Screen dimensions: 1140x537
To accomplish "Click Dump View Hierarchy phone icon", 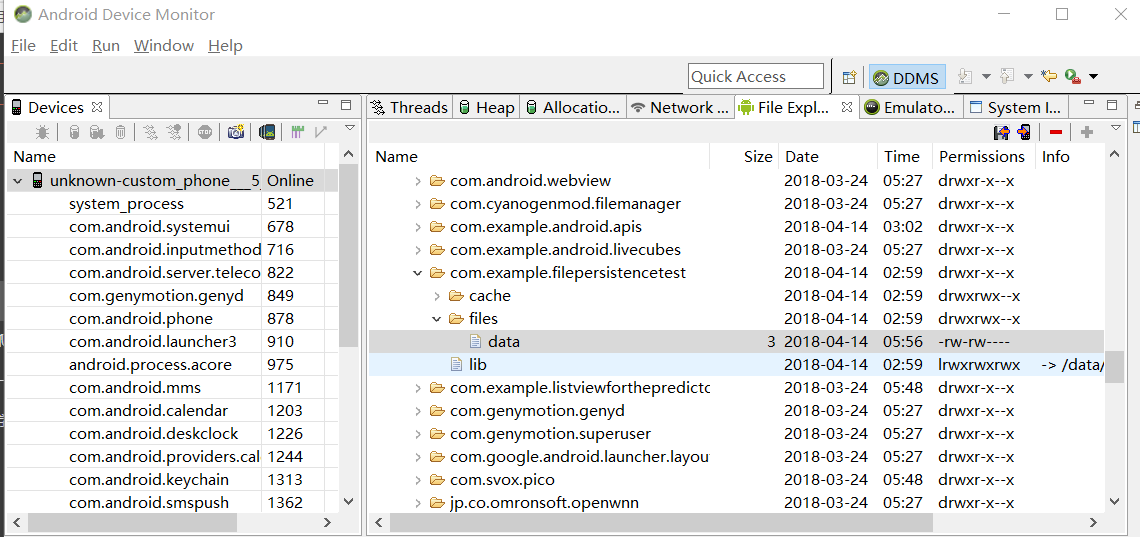I will pos(267,132).
